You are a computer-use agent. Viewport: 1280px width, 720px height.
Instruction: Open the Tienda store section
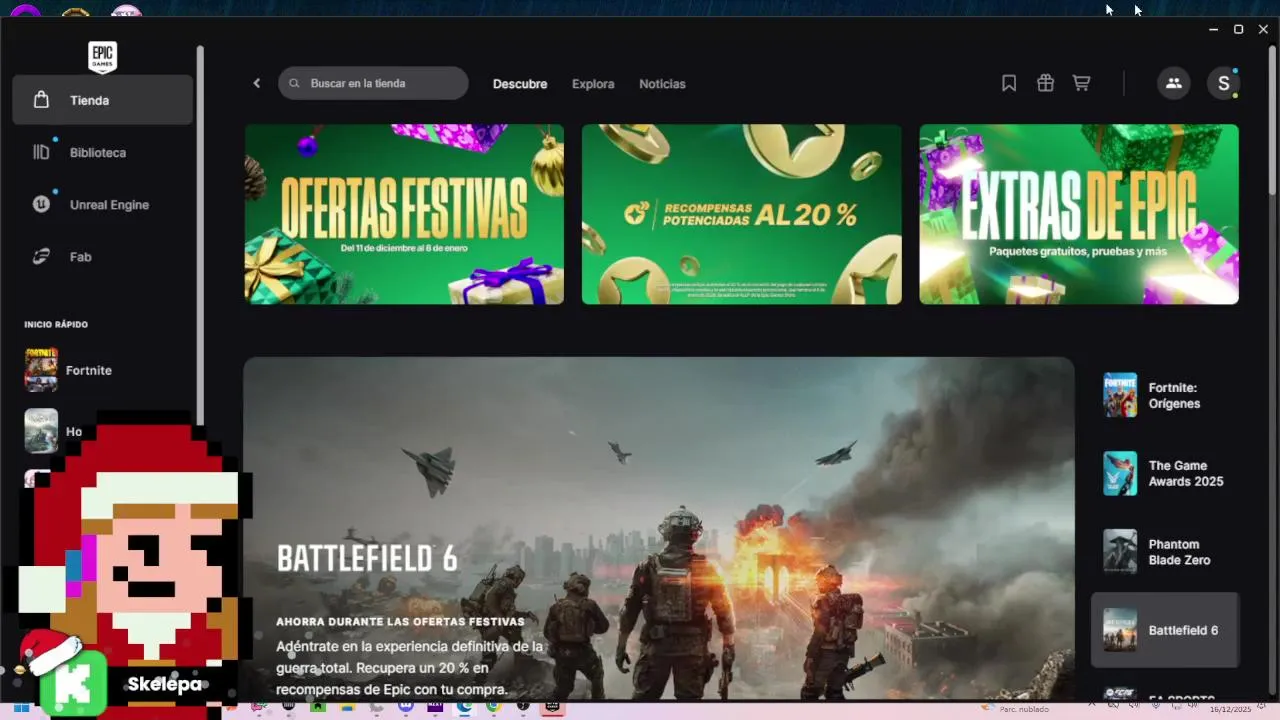click(102, 100)
